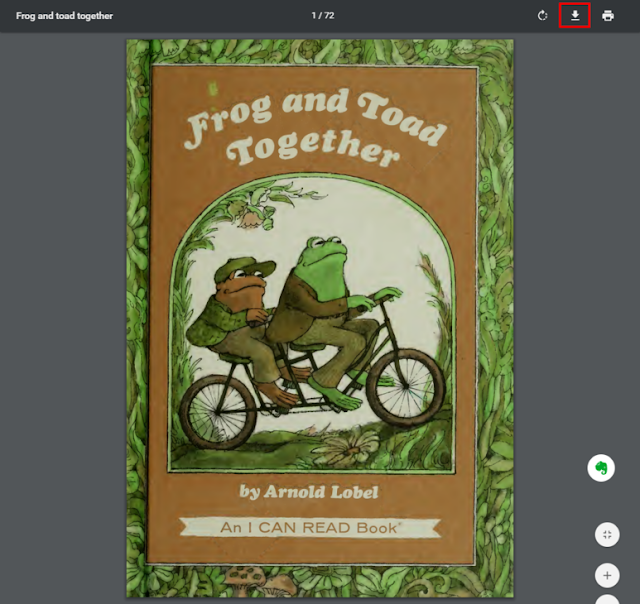Click the book cover page image
The image size is (640, 604).
click(x=320, y=318)
